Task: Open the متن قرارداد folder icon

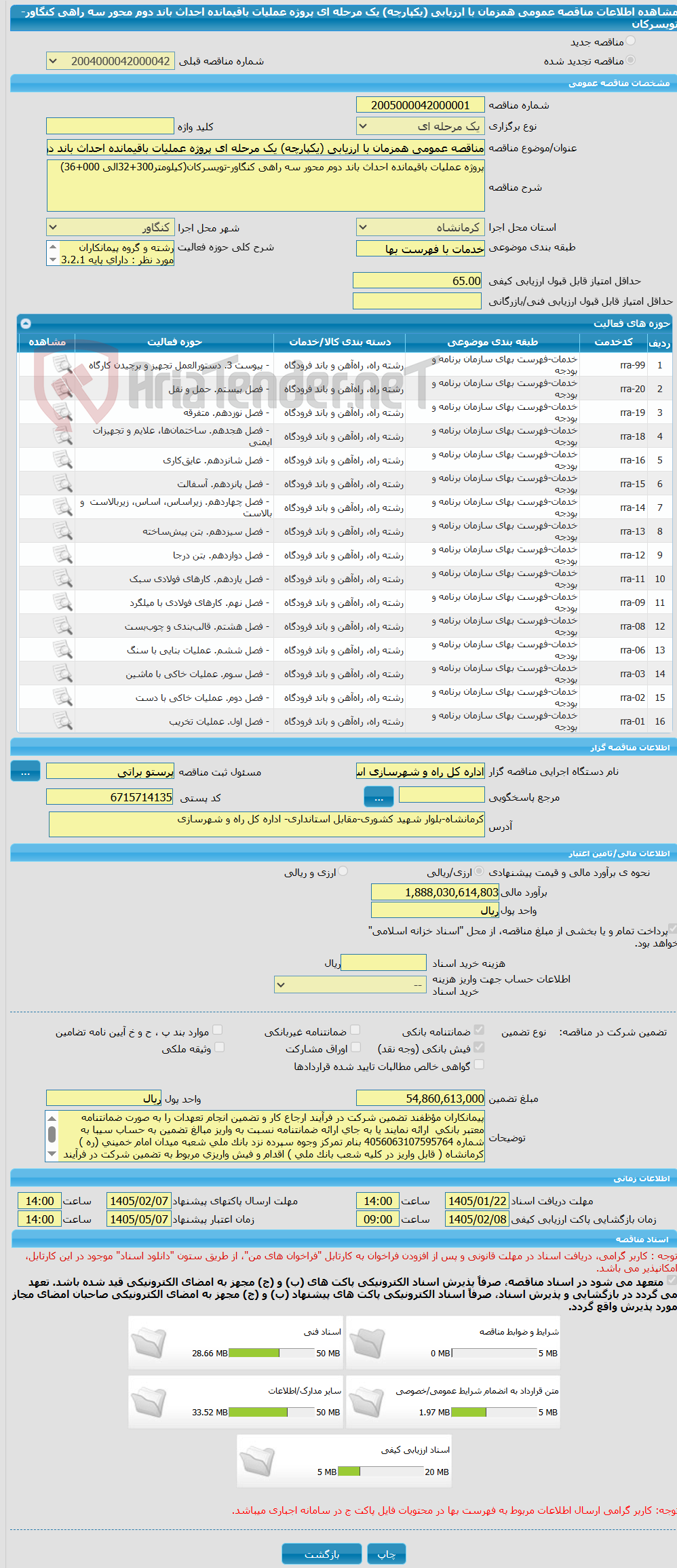Action: point(366,1402)
